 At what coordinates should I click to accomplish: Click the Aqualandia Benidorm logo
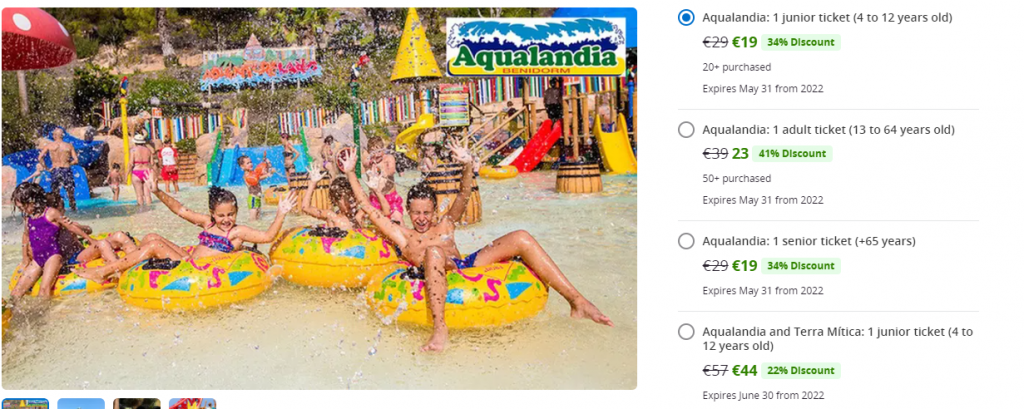click(x=536, y=46)
